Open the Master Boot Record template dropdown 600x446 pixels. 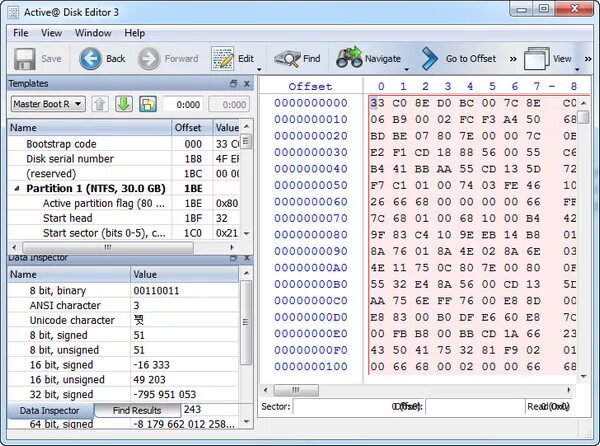[x=48, y=104]
